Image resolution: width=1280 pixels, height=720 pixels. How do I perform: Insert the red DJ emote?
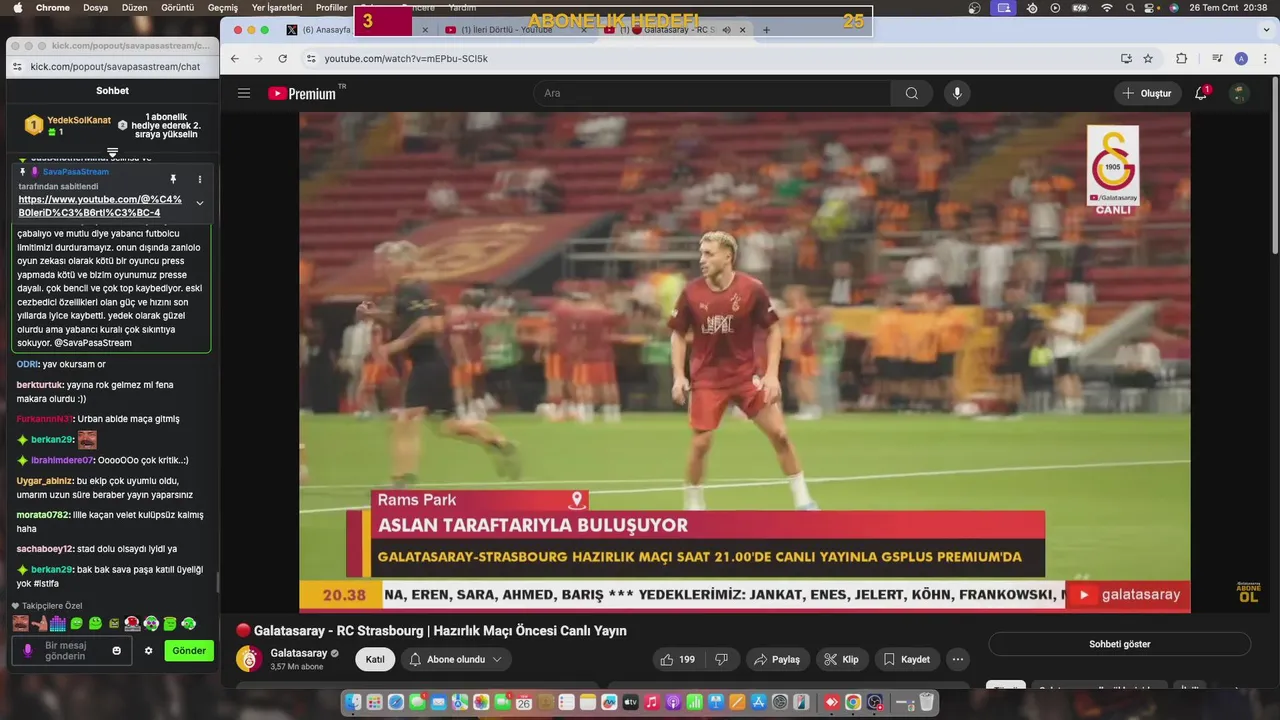(x=132, y=624)
